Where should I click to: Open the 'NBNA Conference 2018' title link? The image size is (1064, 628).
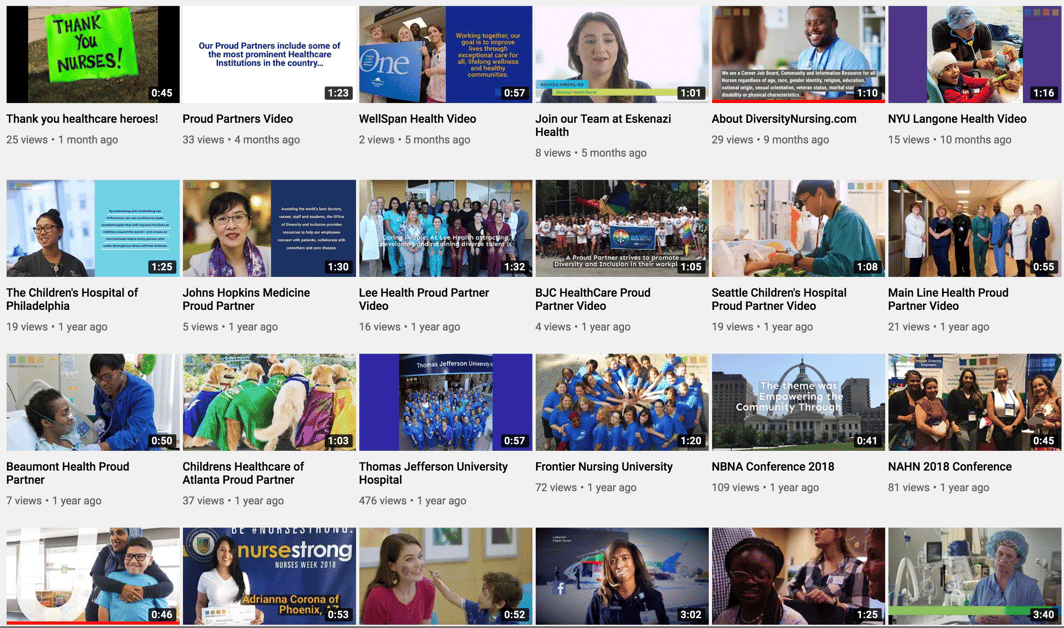point(773,466)
